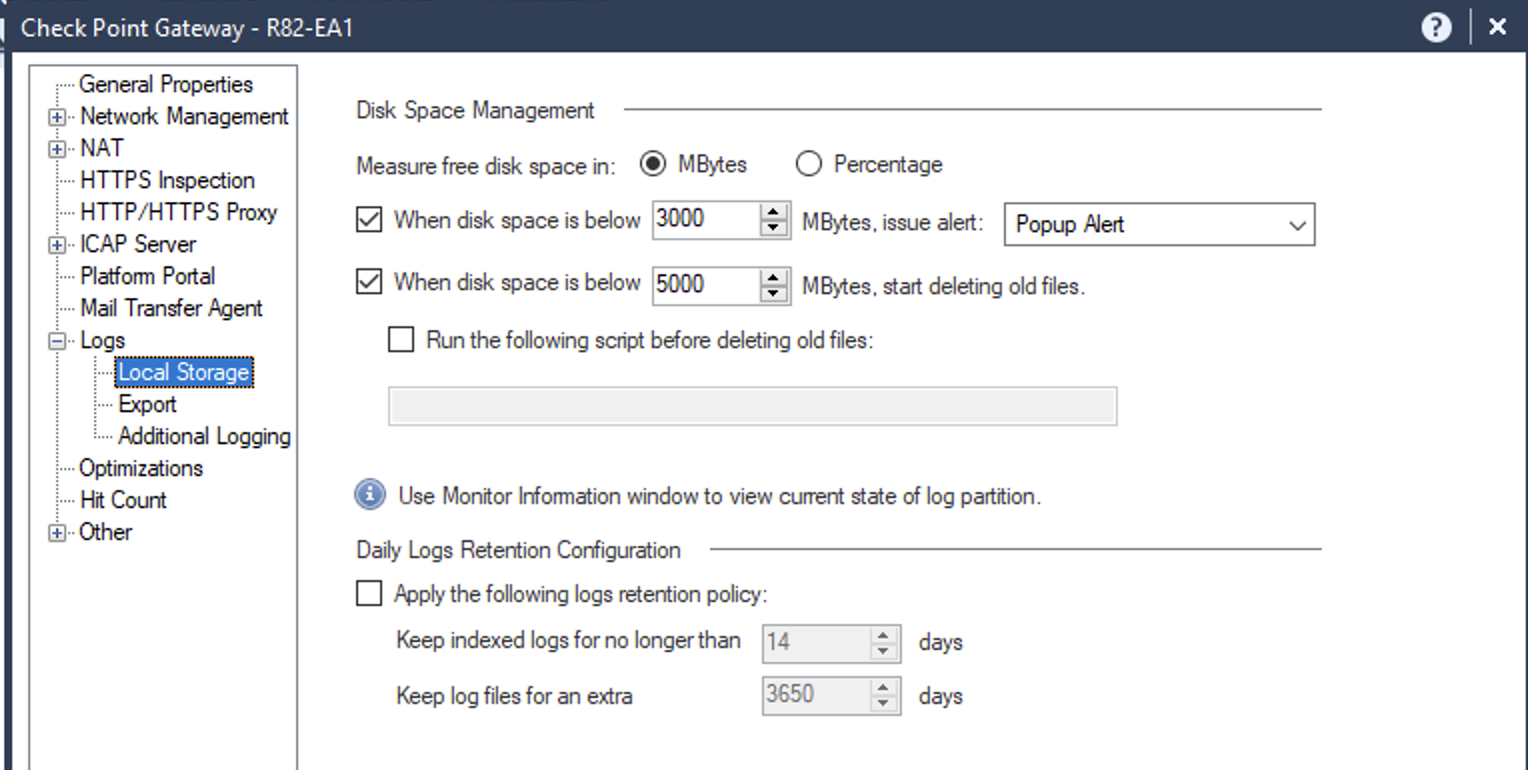Image resolution: width=1528 pixels, height=770 pixels.
Task: Select the Percentage radio button
Action: (x=808, y=164)
